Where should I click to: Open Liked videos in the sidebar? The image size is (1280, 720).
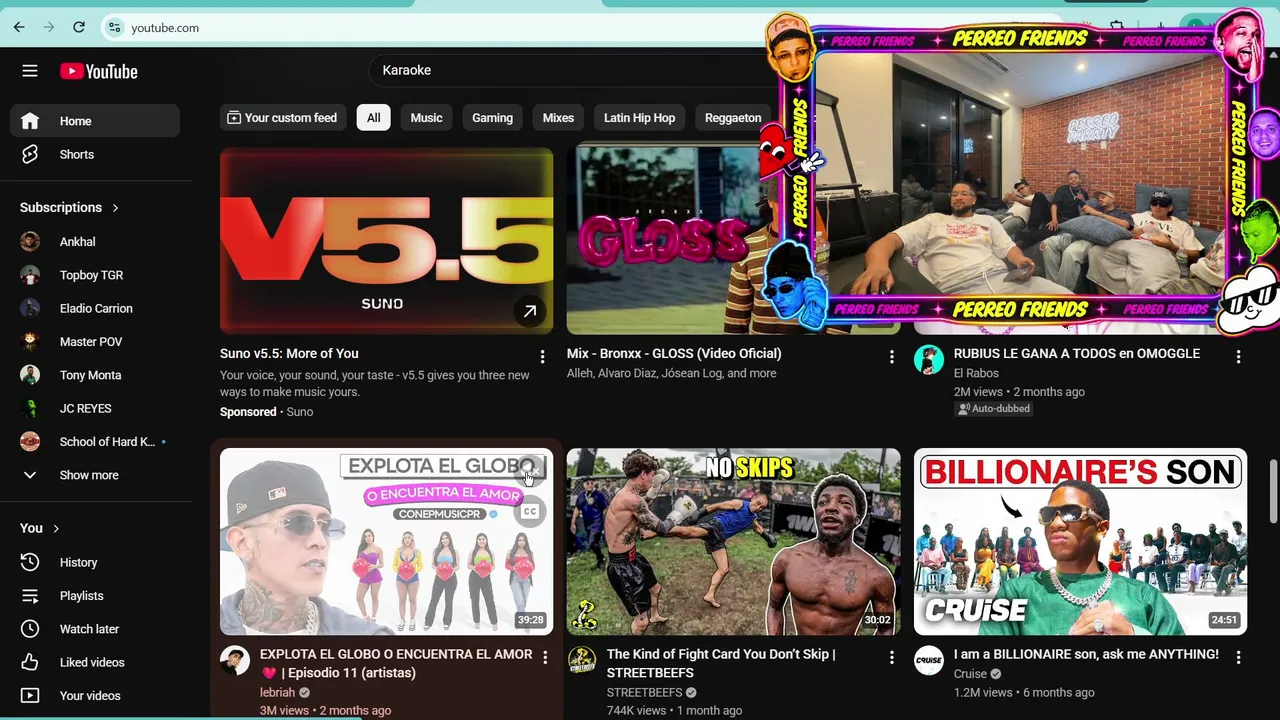click(95, 662)
